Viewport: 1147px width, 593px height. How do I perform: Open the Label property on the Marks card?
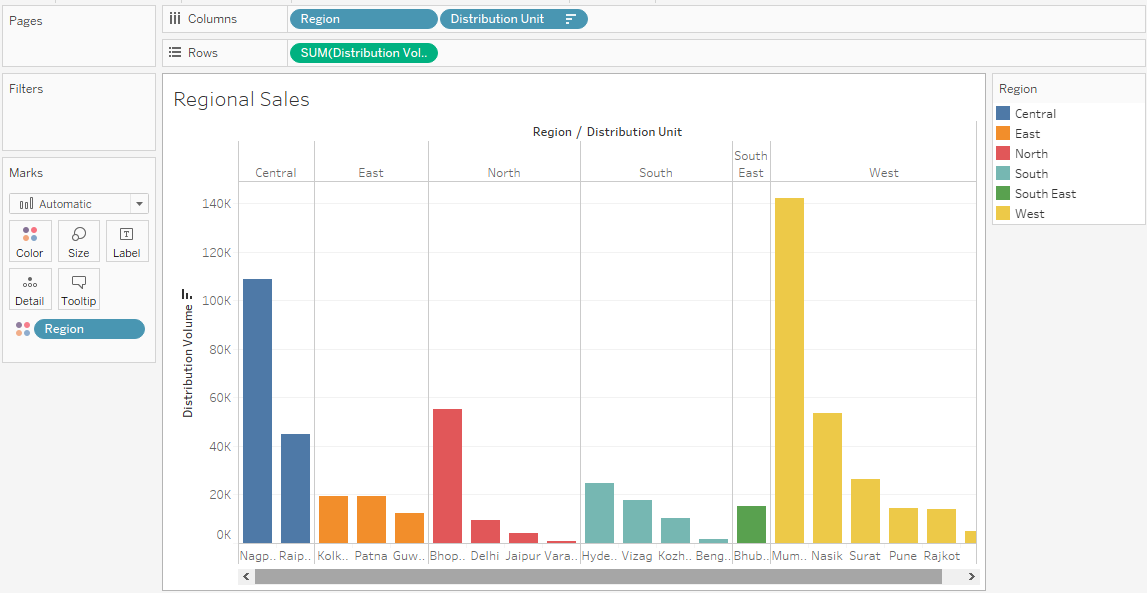pyautogui.click(x=127, y=240)
